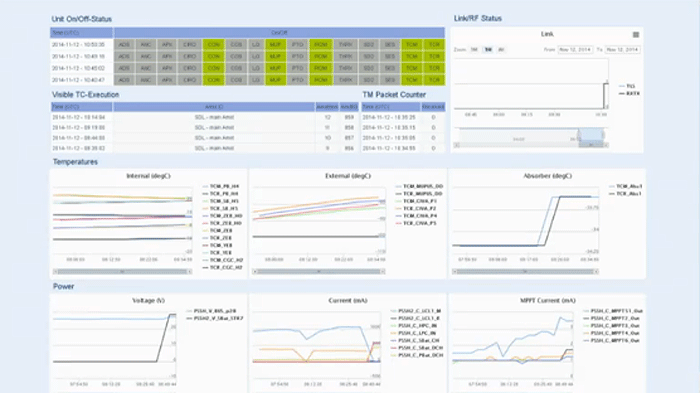This screenshot has height=393, width=700.
Task: Select the 1M zoom option
Action: coord(474,50)
